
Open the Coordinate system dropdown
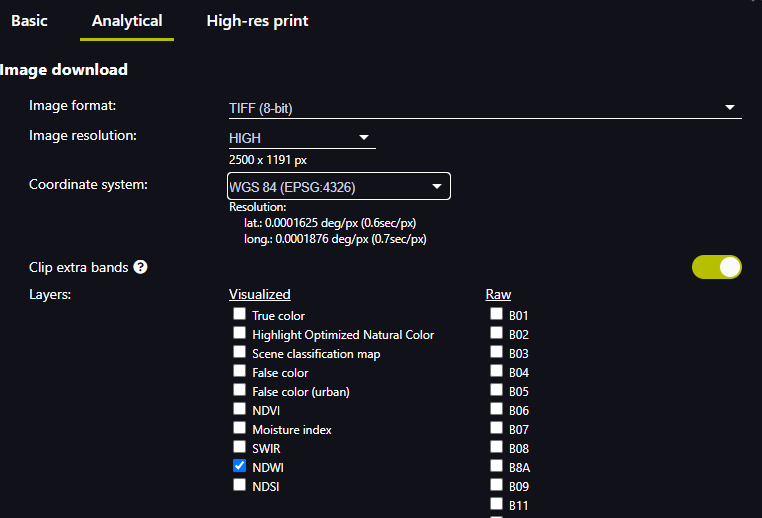pos(339,186)
